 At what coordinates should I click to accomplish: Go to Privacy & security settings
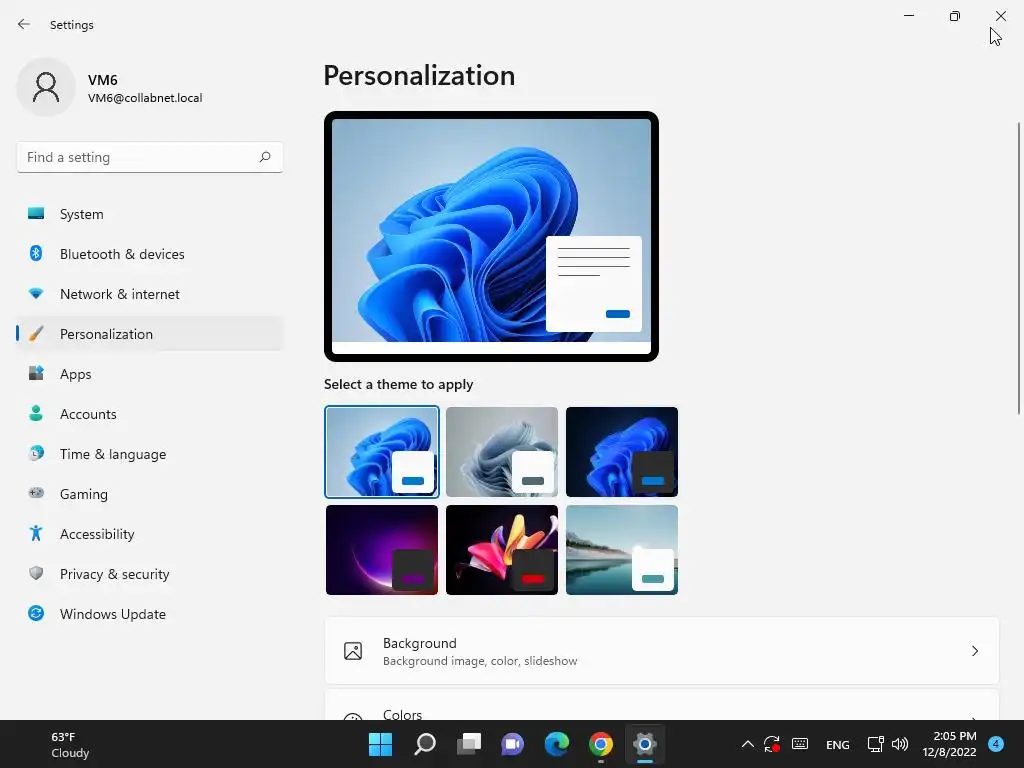point(150,573)
